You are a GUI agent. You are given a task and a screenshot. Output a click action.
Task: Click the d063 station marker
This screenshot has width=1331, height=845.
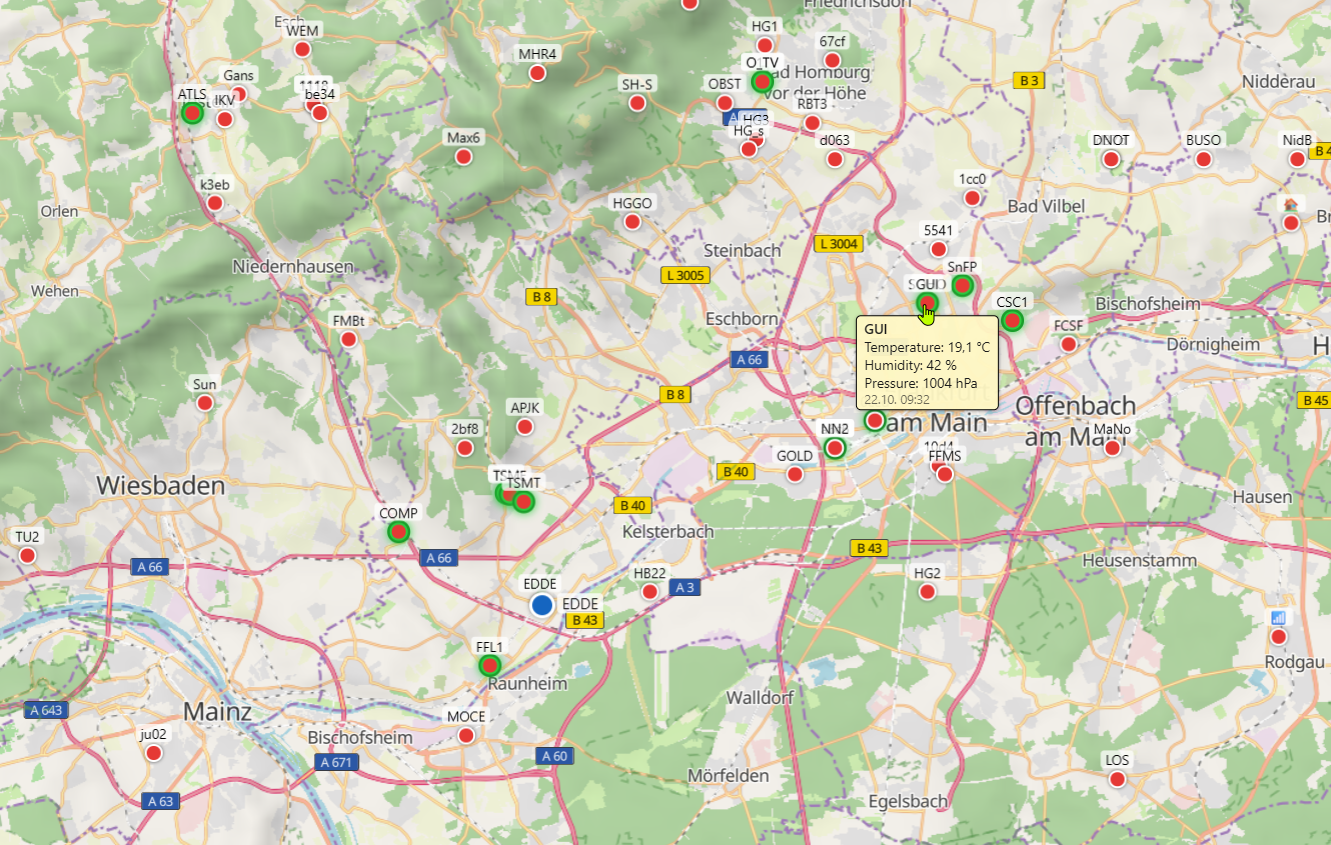point(834,159)
